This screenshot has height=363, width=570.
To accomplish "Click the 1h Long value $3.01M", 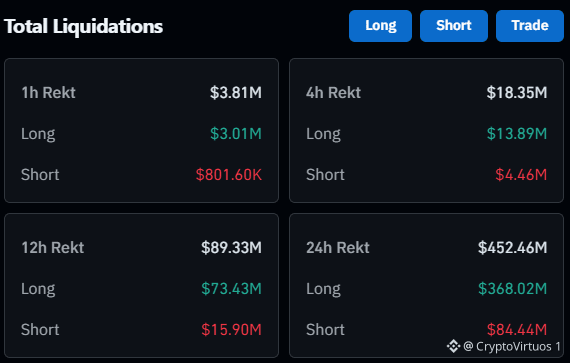I will pos(236,134).
